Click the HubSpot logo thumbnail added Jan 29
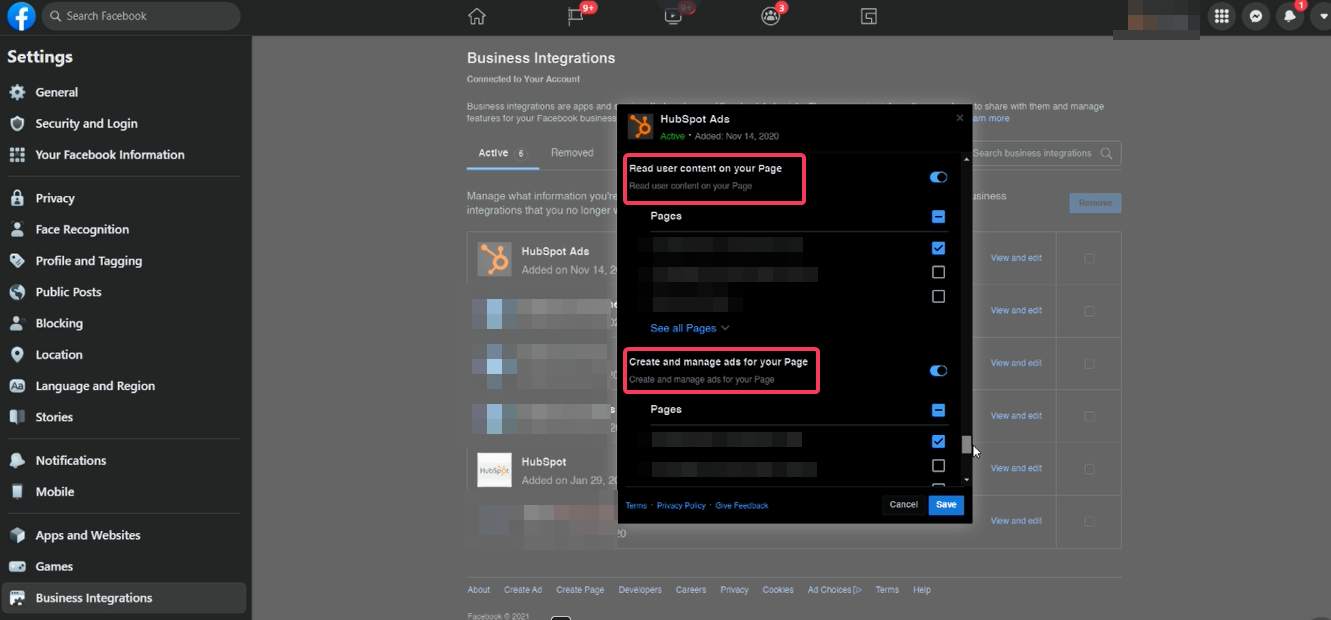This screenshot has width=1331, height=620. [x=494, y=470]
